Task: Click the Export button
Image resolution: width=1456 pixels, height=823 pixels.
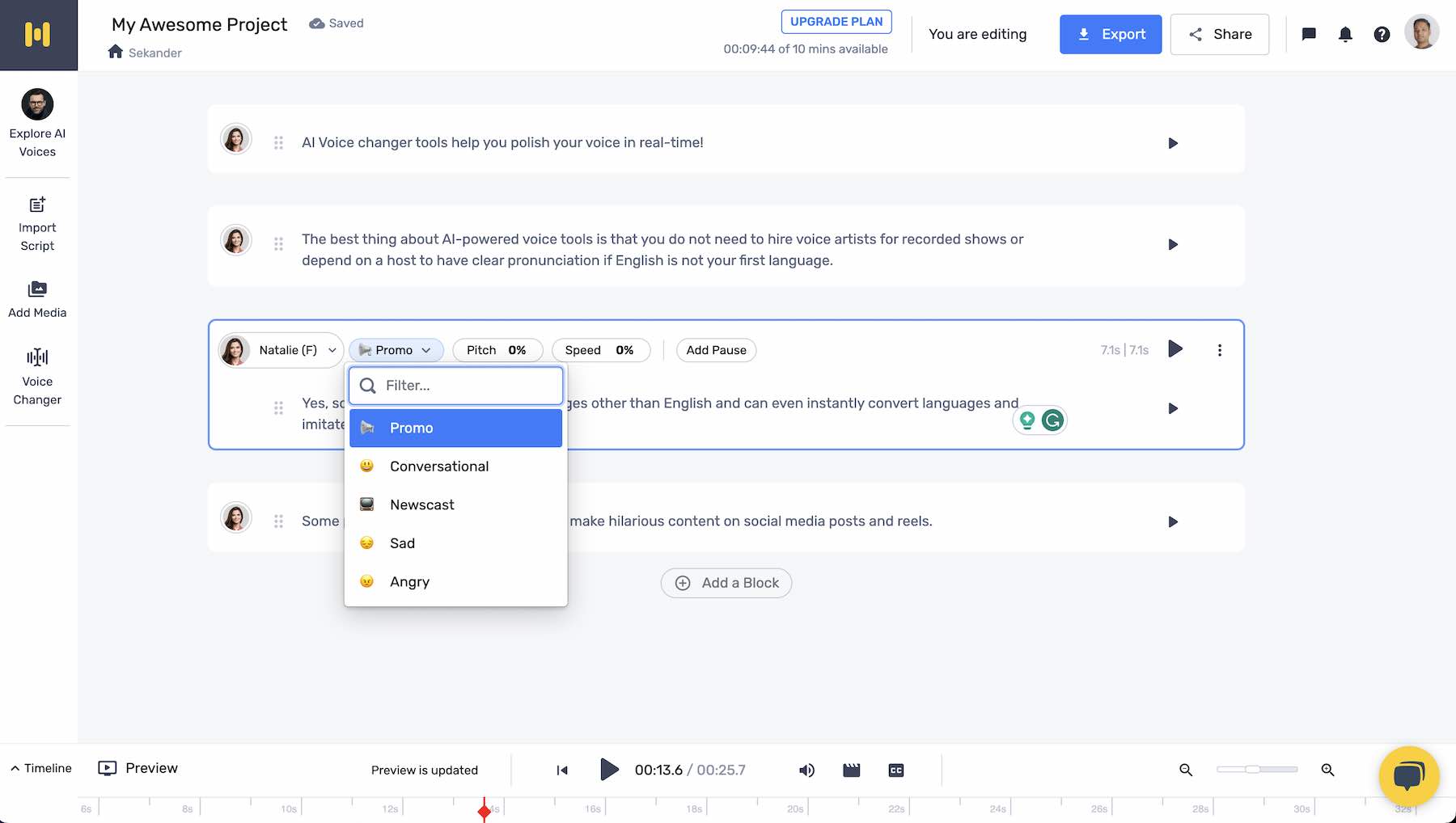Action: point(1111,34)
